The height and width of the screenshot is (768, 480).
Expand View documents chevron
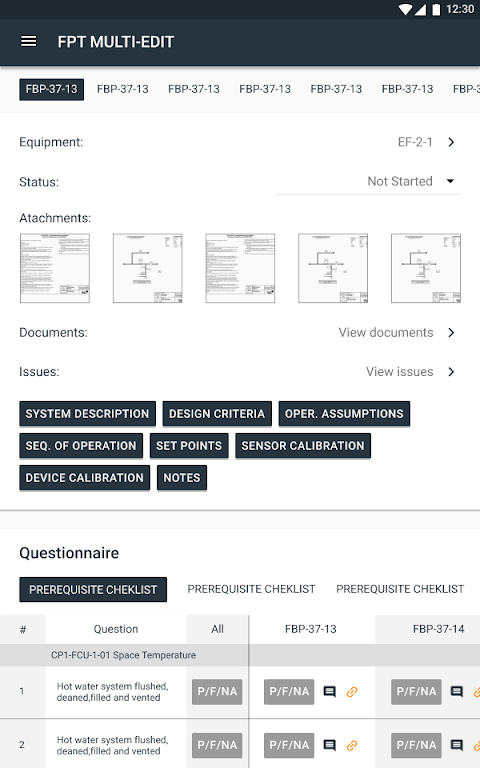(451, 333)
